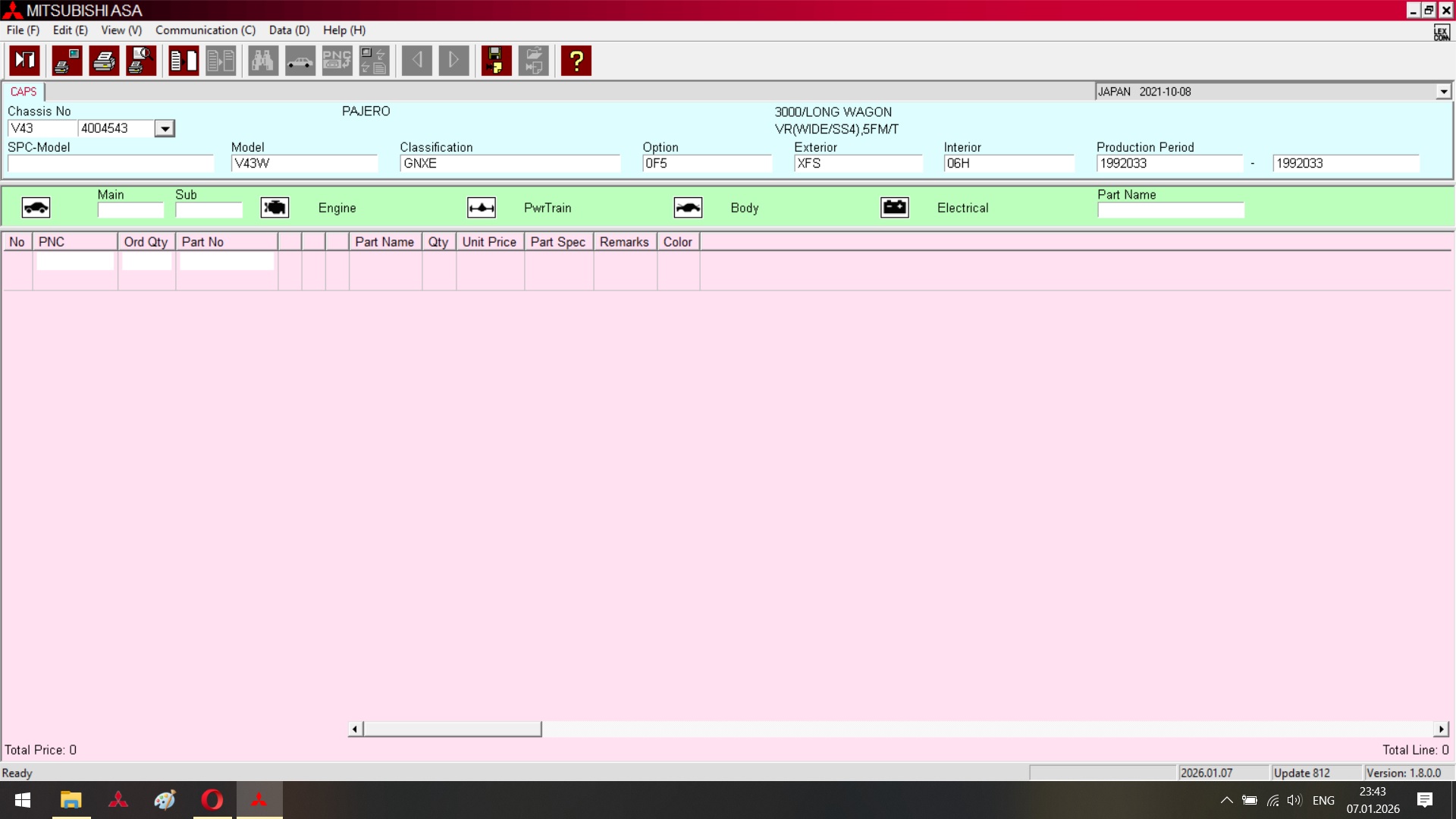Click the Body car silhouette icon
The height and width of the screenshot is (819, 1456).
(688, 208)
